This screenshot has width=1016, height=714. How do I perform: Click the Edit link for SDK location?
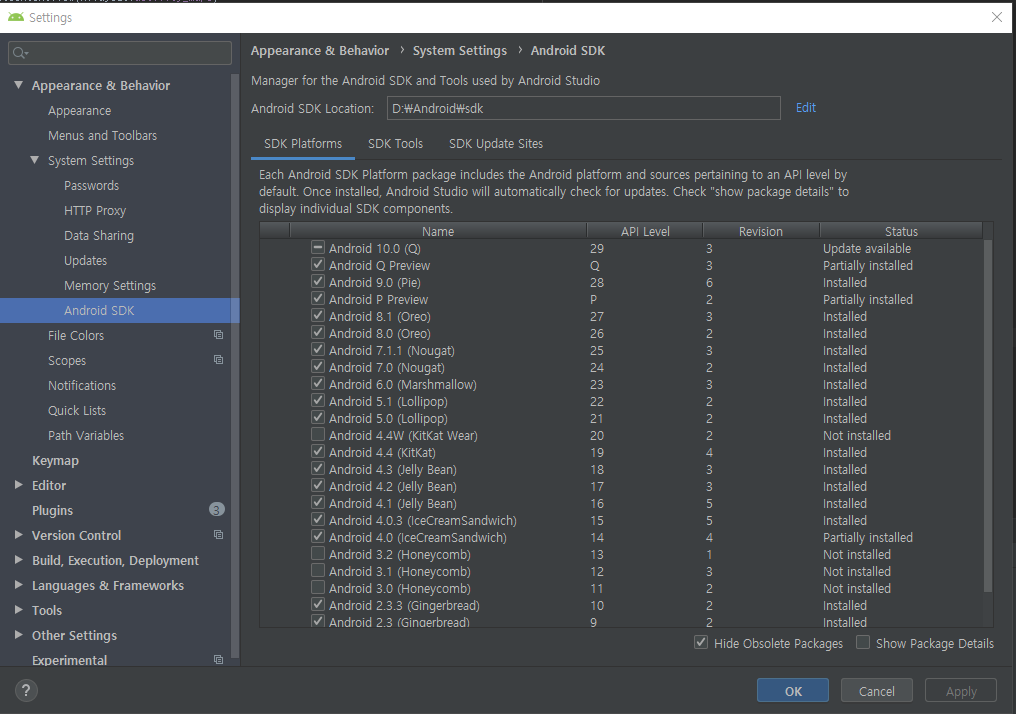click(x=805, y=108)
